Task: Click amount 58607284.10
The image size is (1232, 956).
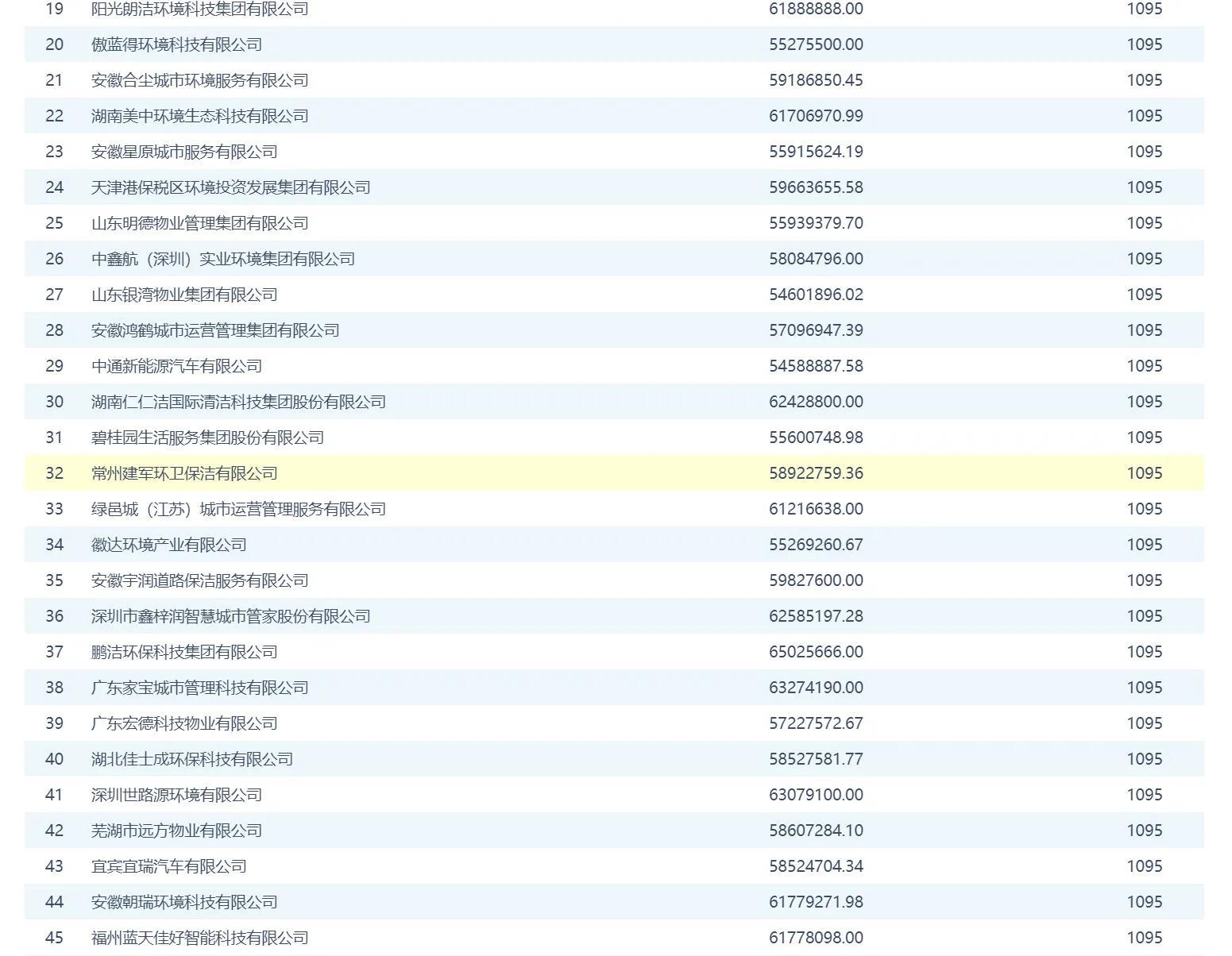Action: [x=816, y=831]
